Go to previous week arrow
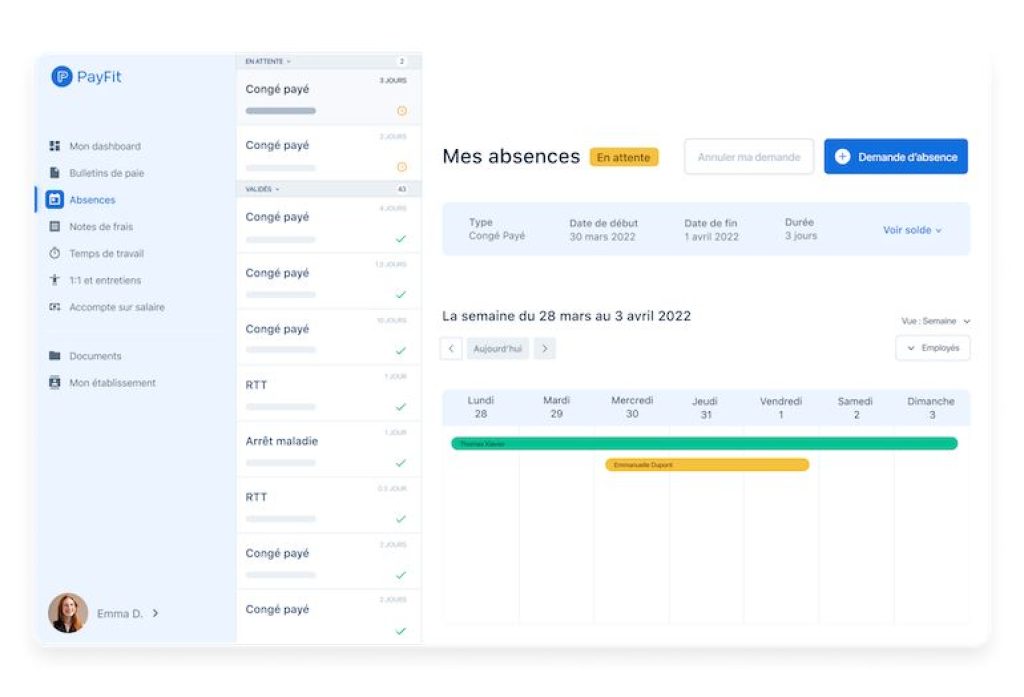Image resolution: width=1024 pixels, height=697 pixels. 451,348
